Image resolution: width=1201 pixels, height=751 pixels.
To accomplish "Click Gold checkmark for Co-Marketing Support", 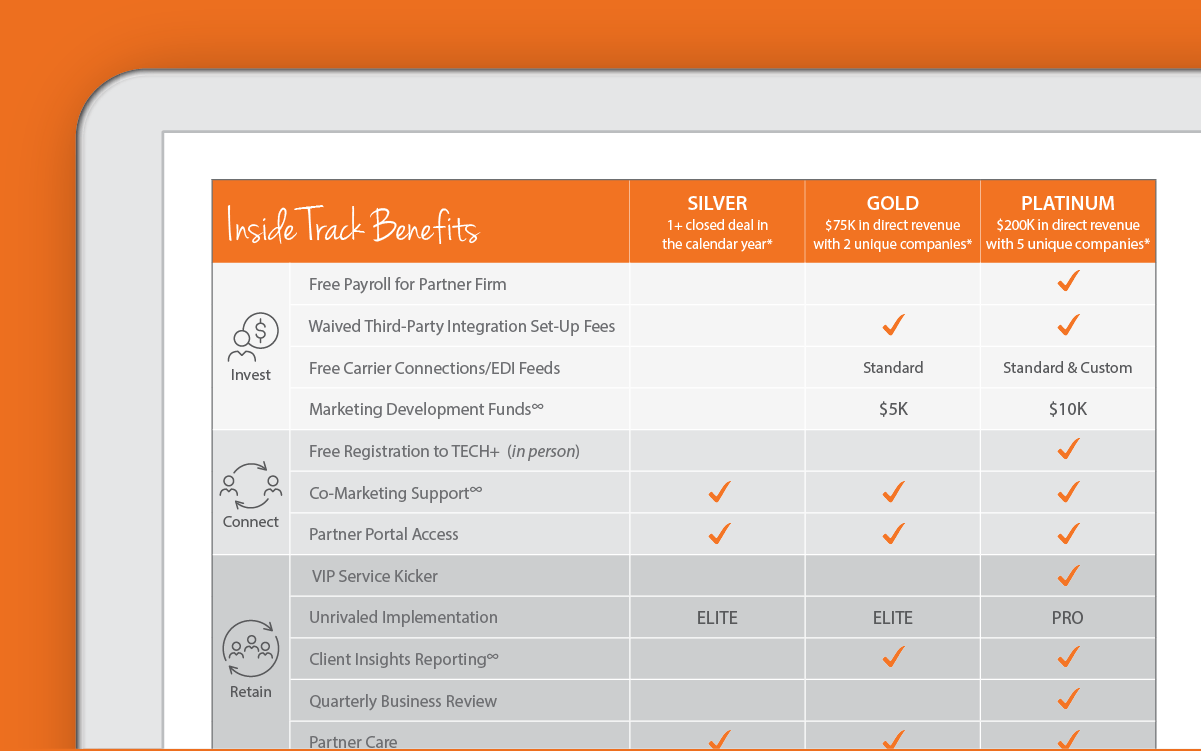I will [893, 492].
